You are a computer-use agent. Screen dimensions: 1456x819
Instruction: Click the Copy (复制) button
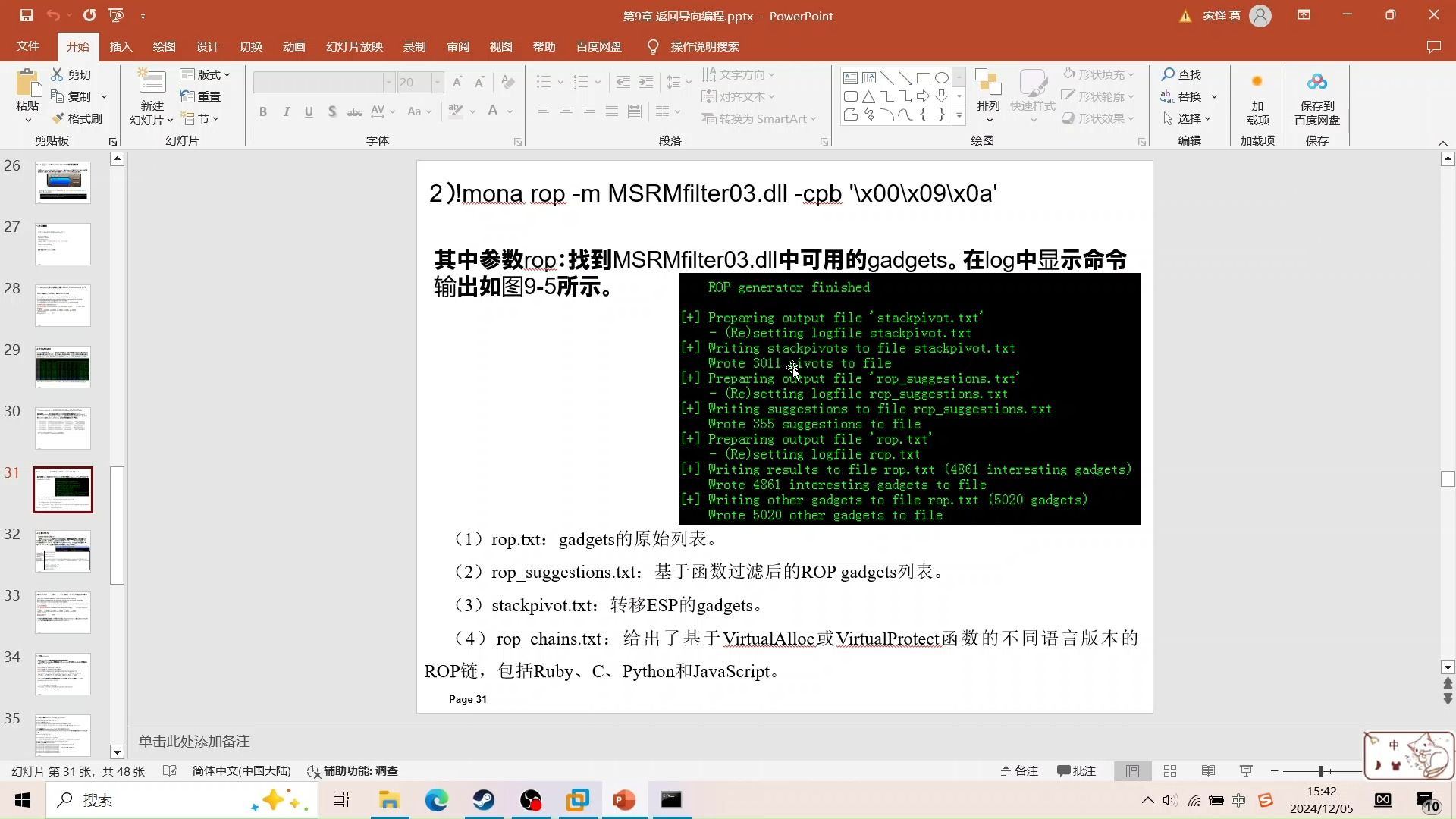(x=71, y=96)
